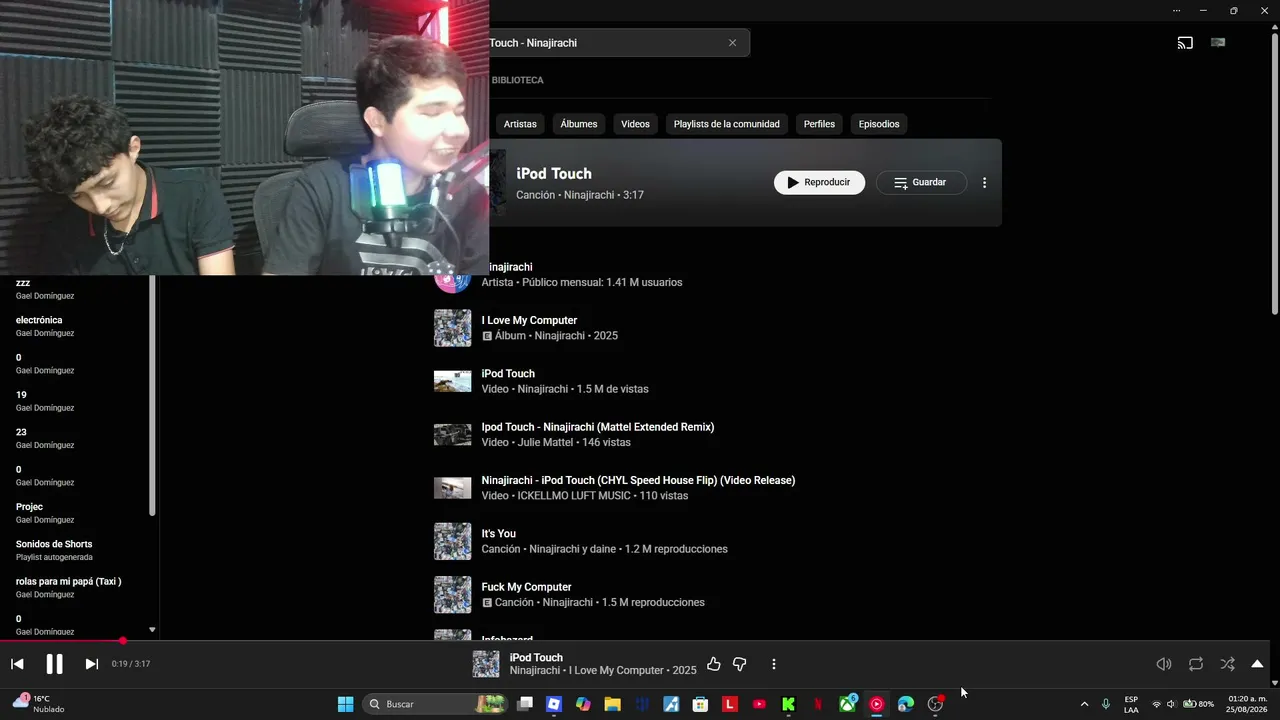This screenshot has height=720, width=1280.
Task: Like the playing iPod Touch song
Action: (713, 664)
